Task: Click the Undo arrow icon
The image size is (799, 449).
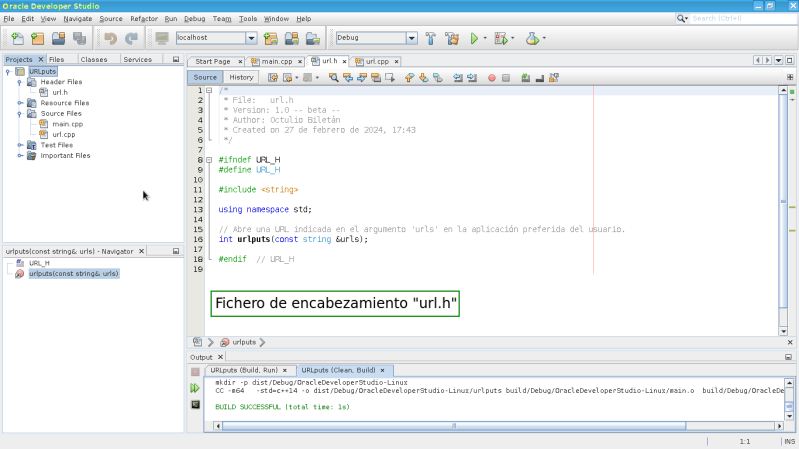Action: 109,38
